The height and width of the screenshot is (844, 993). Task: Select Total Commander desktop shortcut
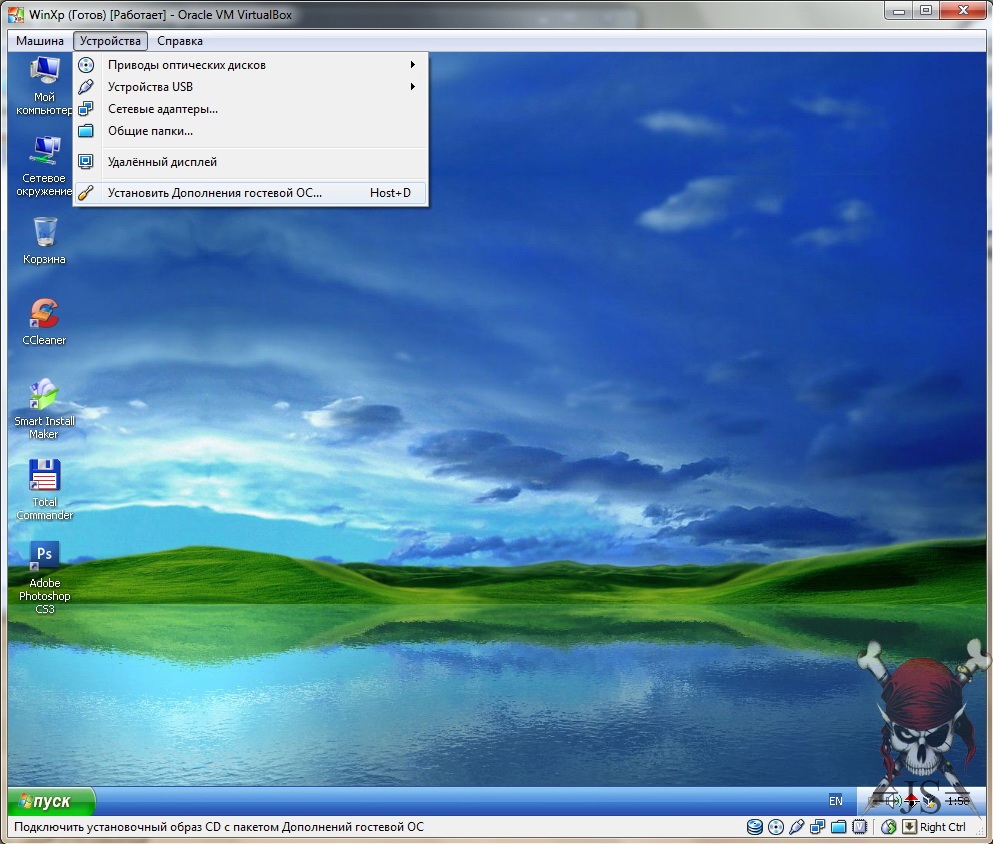(x=44, y=490)
